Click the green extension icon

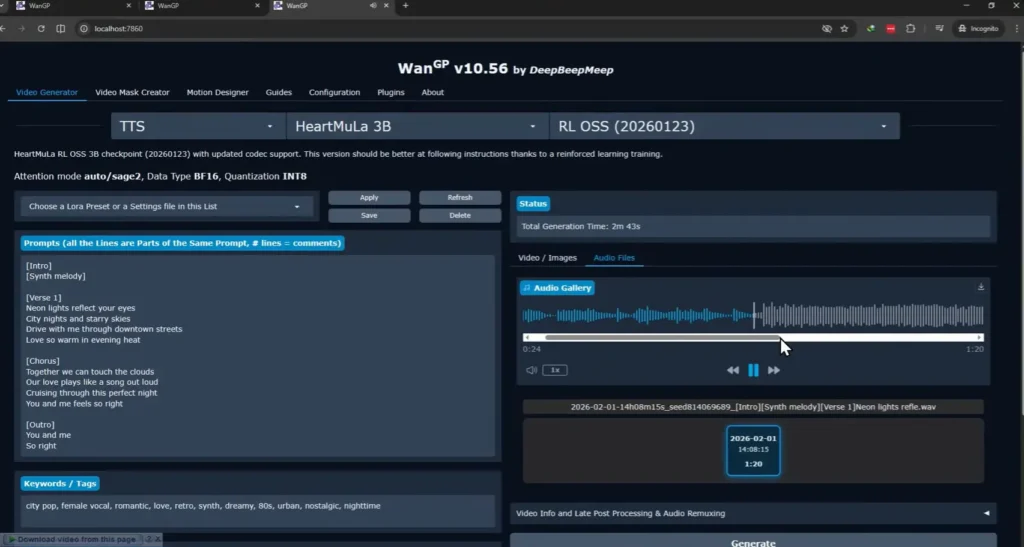point(871,29)
